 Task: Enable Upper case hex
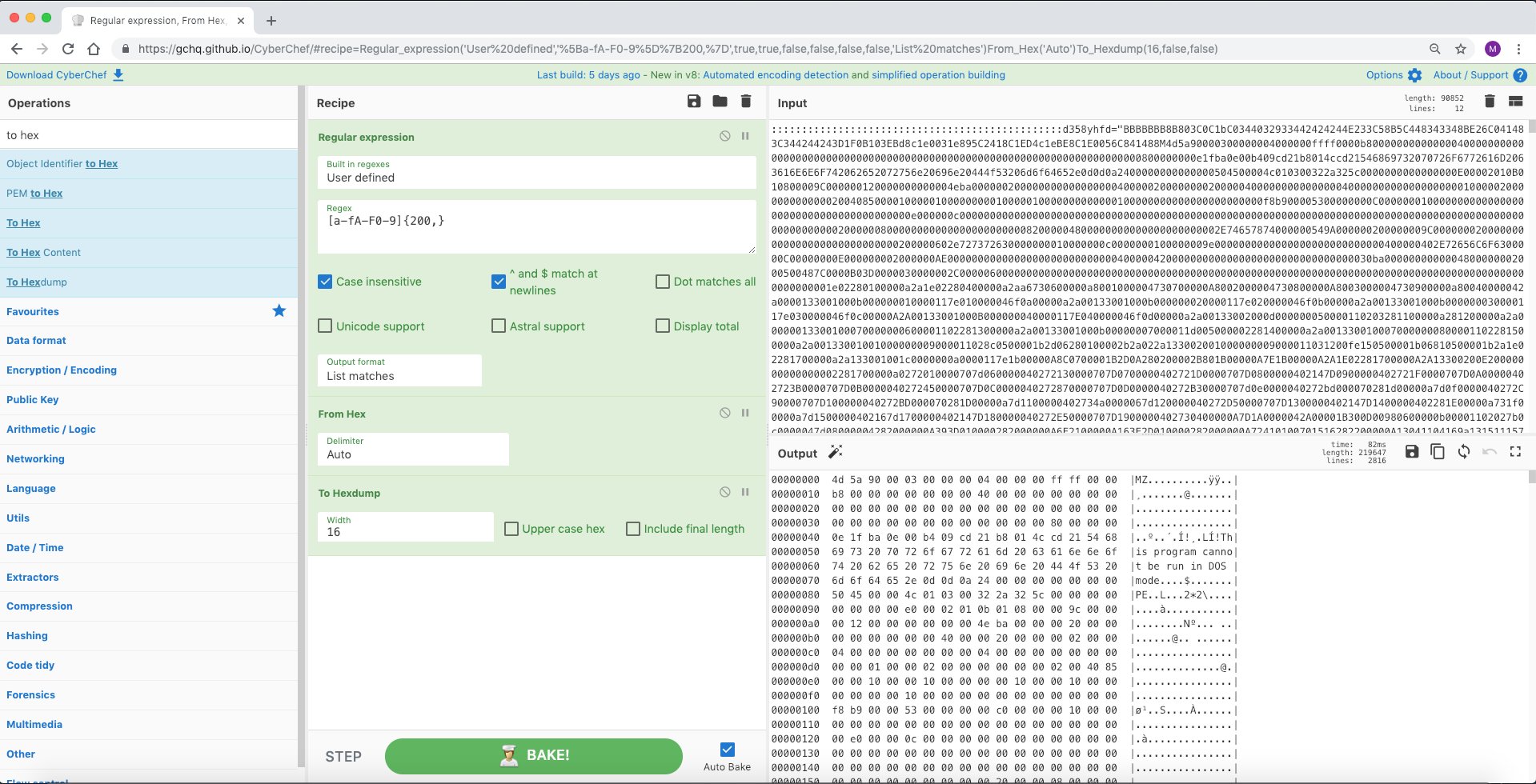tap(511, 529)
